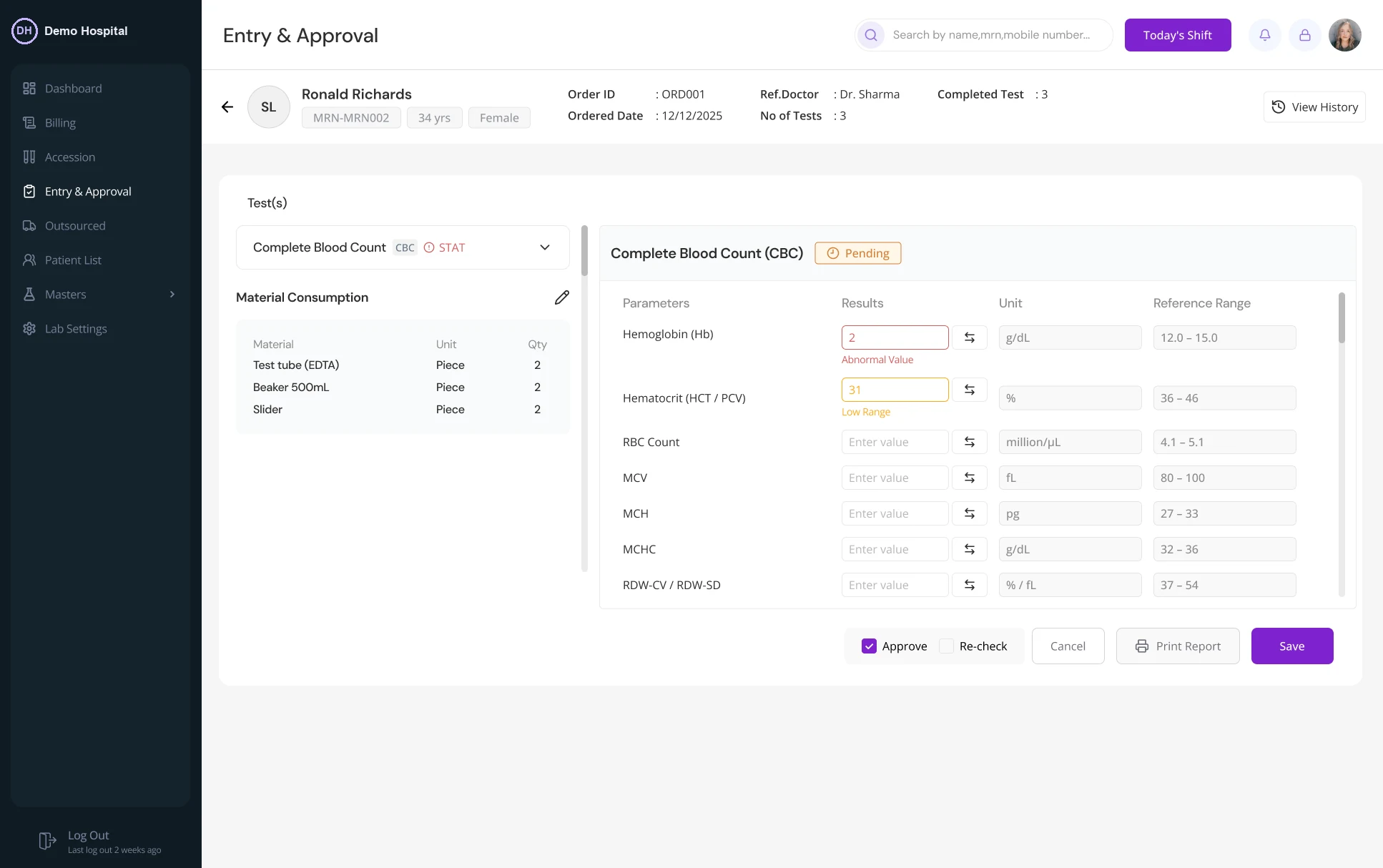1383x868 pixels.
Task: Click the STAT priority indicator
Action: (445, 247)
